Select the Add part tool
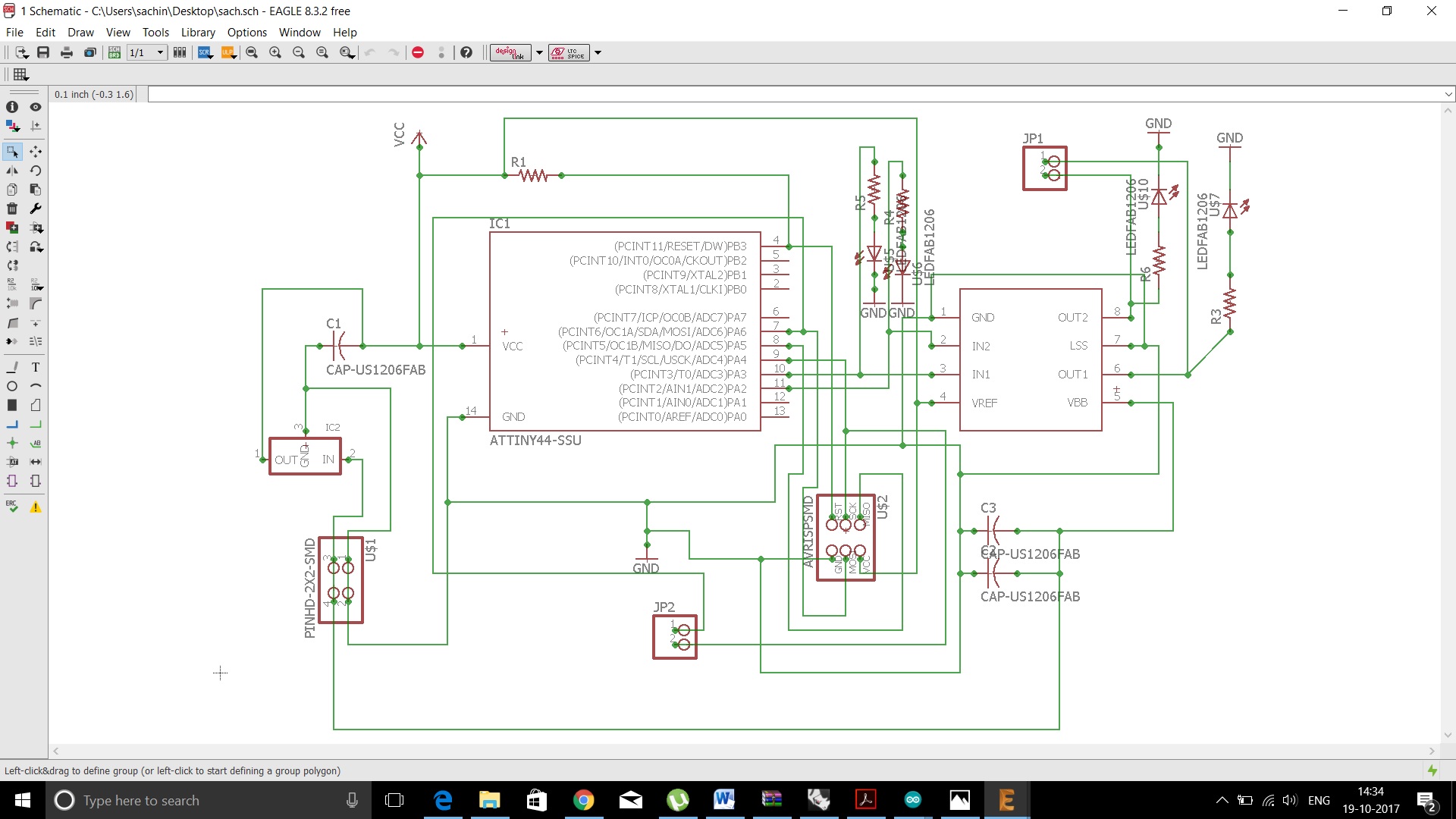Viewport: 1456px width, 819px height. pyautogui.click(x=12, y=227)
